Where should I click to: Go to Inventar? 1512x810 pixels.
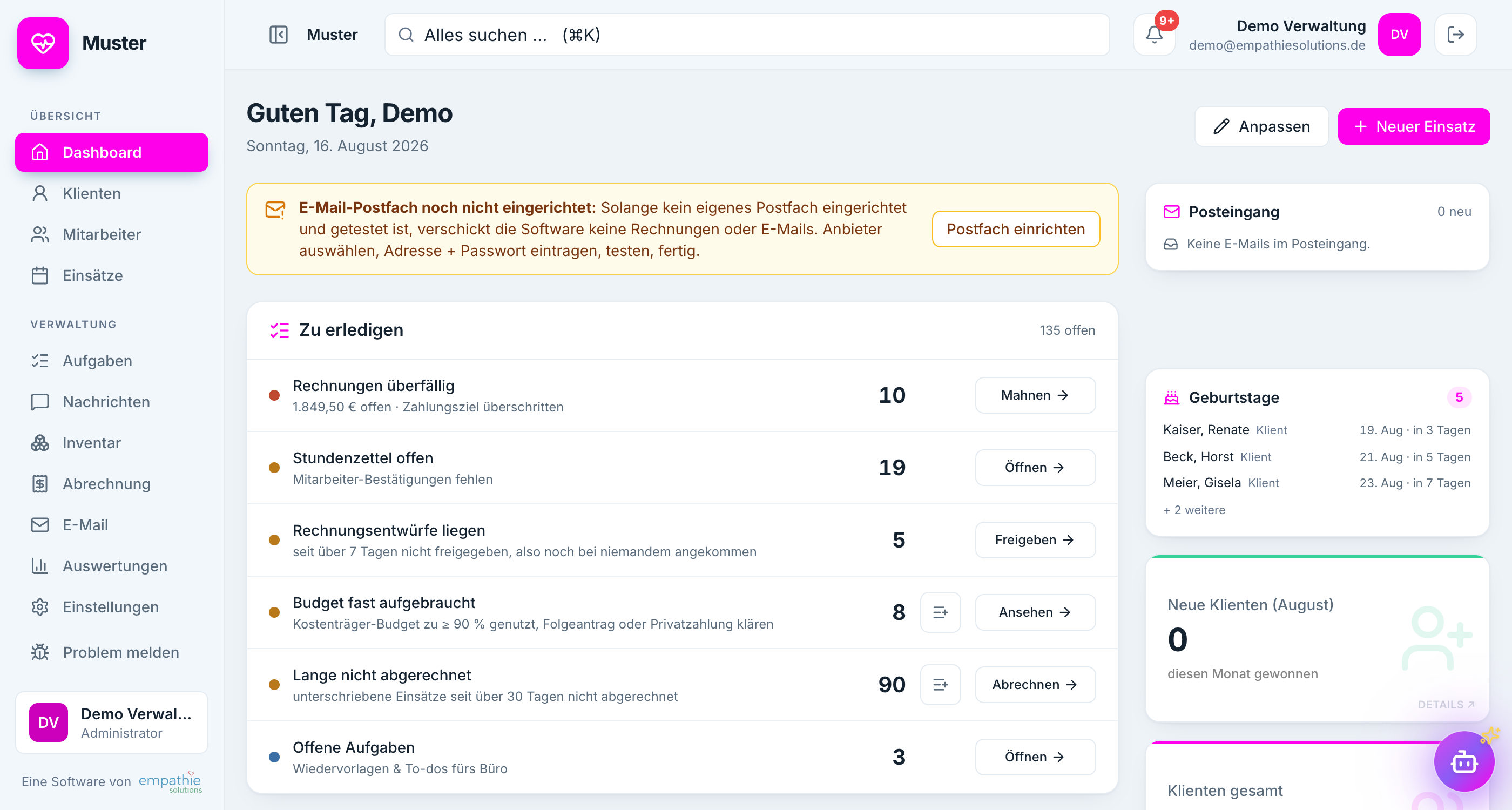click(112, 443)
